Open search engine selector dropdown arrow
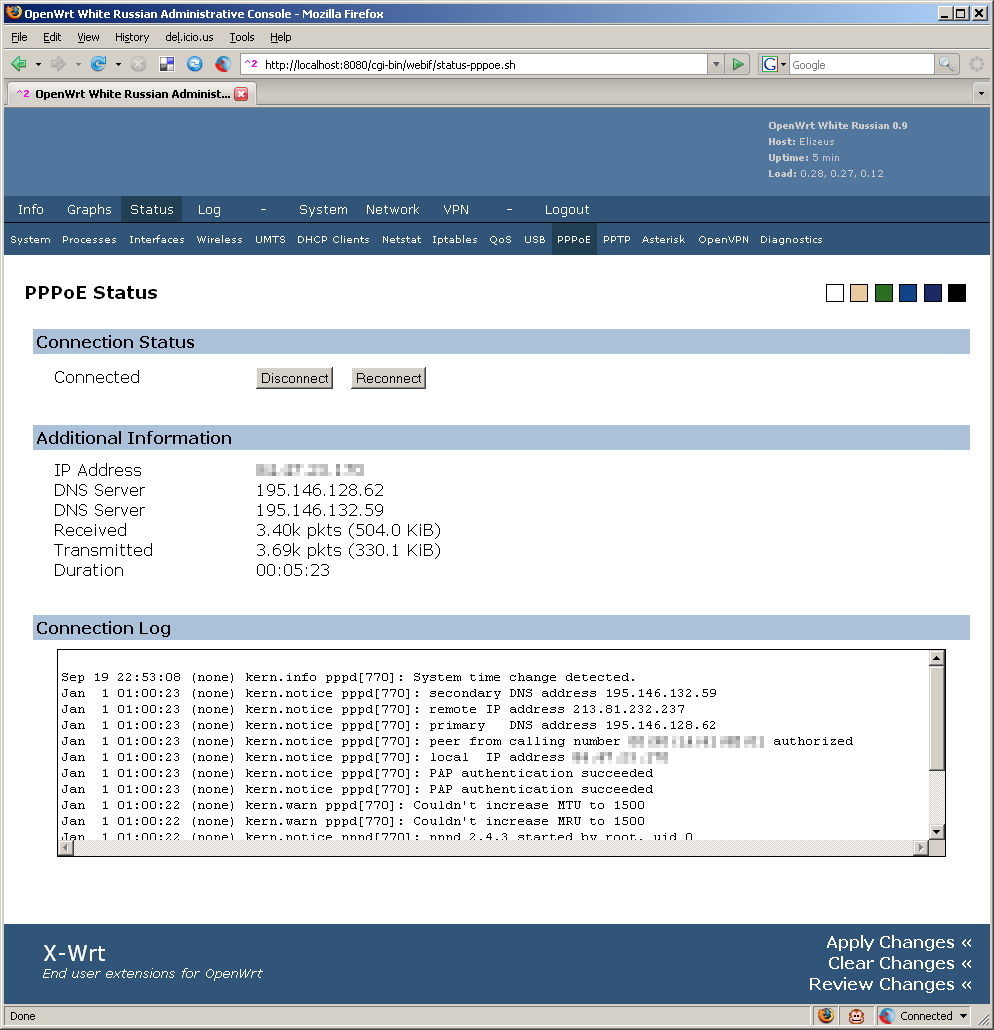Image resolution: width=994 pixels, height=1030 pixels. tap(783, 64)
